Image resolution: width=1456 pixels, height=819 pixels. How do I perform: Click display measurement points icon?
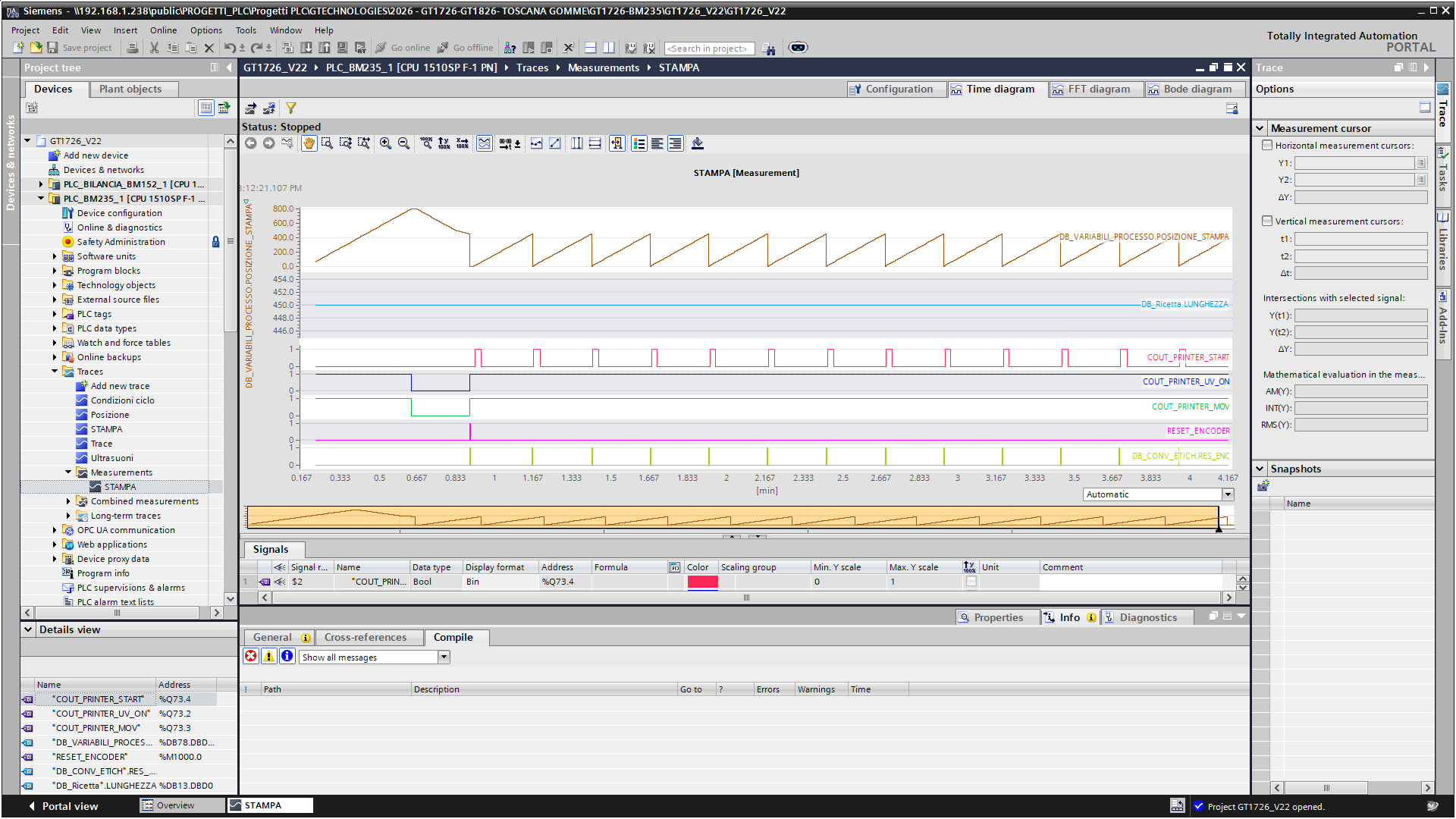pyautogui.click(x=537, y=143)
